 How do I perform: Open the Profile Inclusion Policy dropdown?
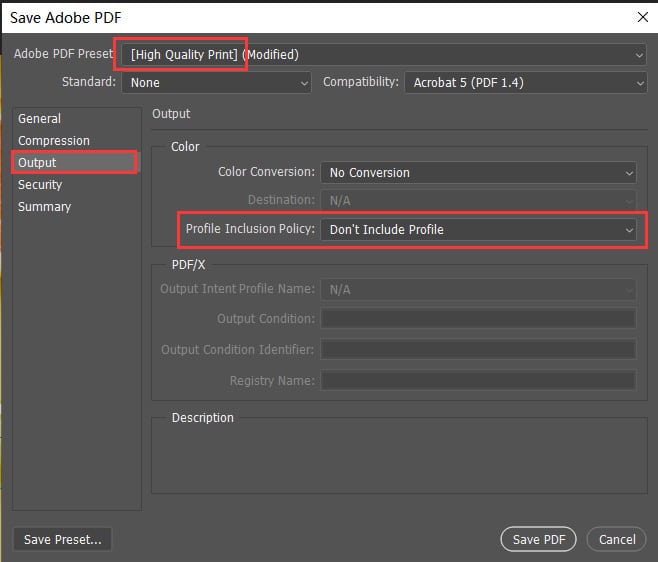tap(478, 230)
